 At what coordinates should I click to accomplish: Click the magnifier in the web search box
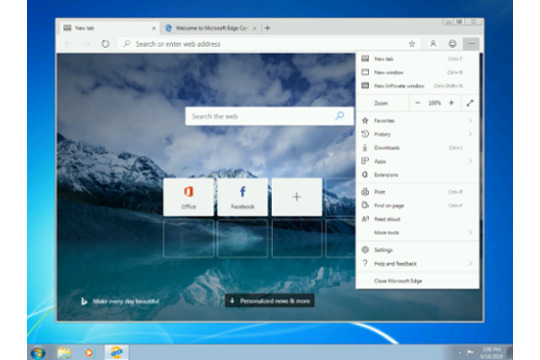pyautogui.click(x=340, y=116)
